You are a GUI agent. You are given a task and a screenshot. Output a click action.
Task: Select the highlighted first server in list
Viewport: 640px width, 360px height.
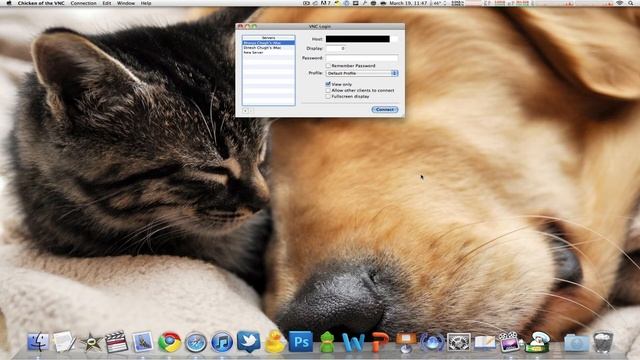click(268, 42)
